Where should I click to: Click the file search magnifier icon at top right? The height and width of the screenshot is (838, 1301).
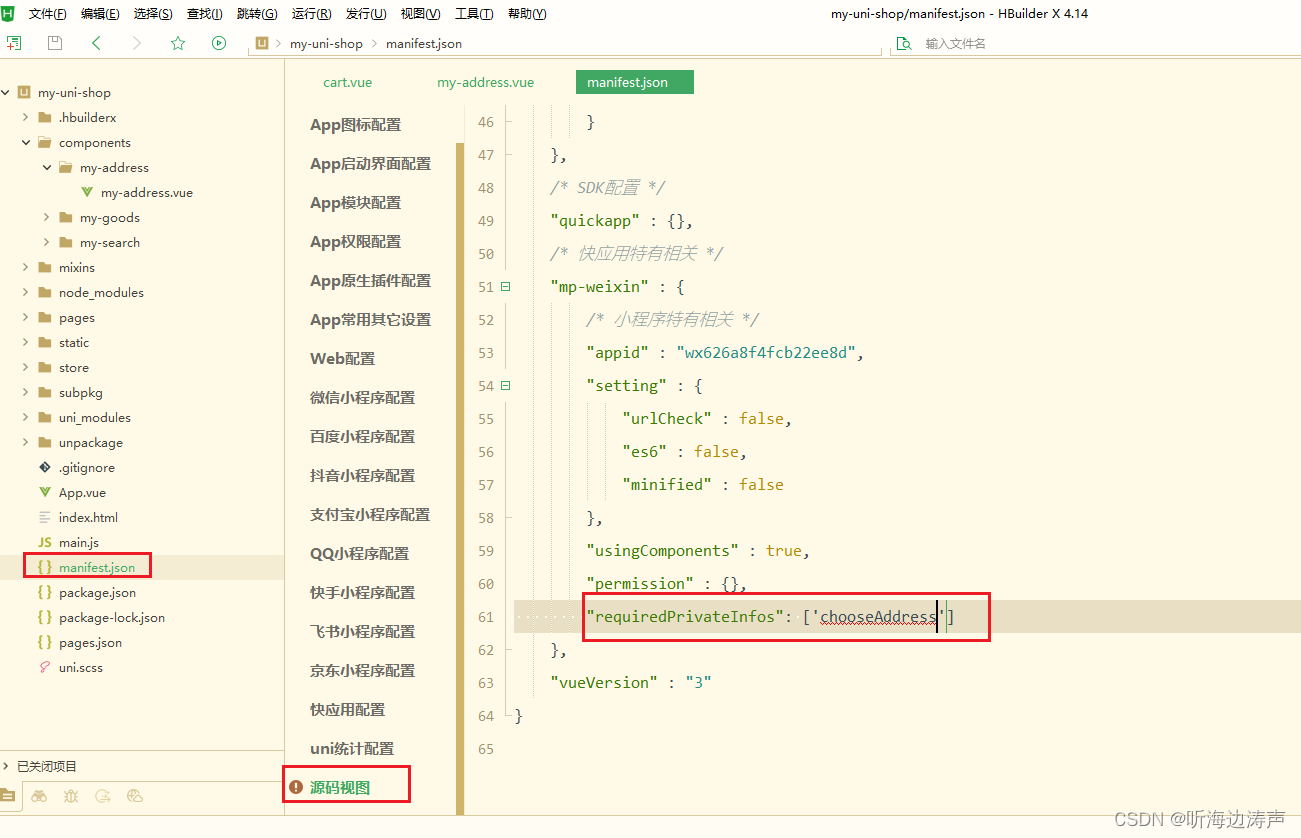[903, 43]
